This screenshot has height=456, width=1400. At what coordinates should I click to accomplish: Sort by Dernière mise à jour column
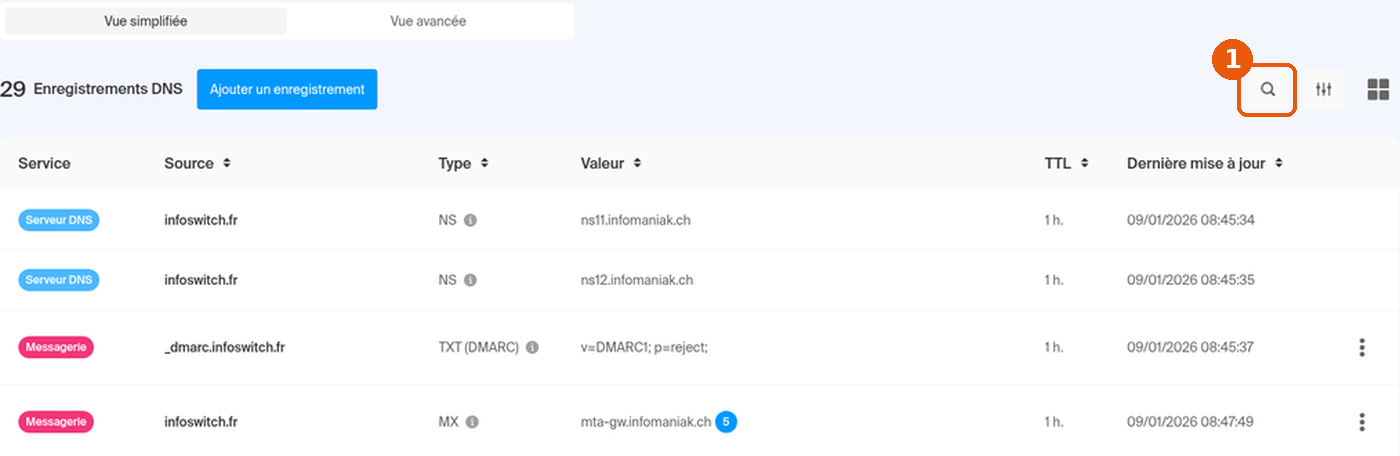coord(1205,163)
